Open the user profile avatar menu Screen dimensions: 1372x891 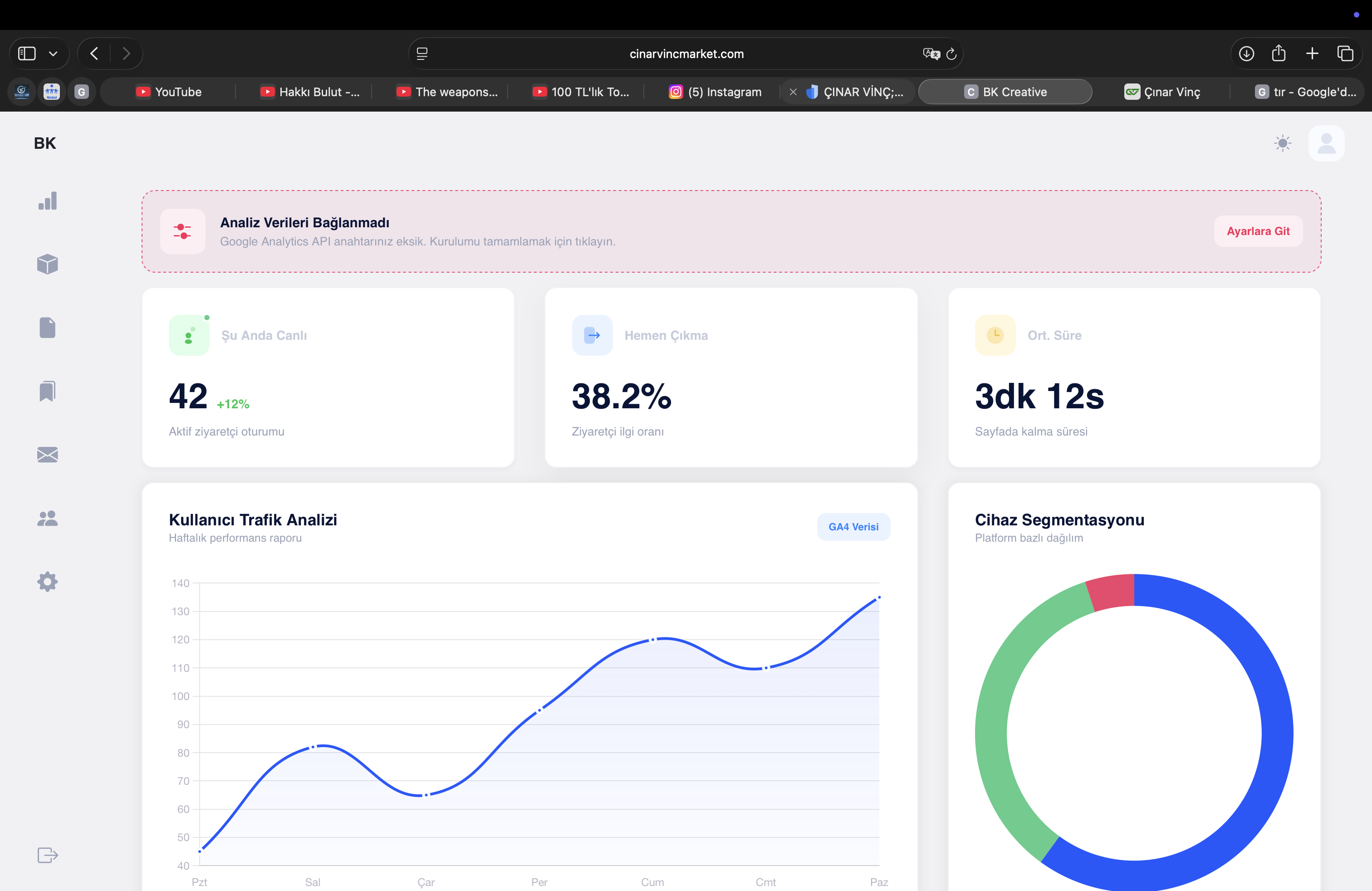[x=1327, y=143]
